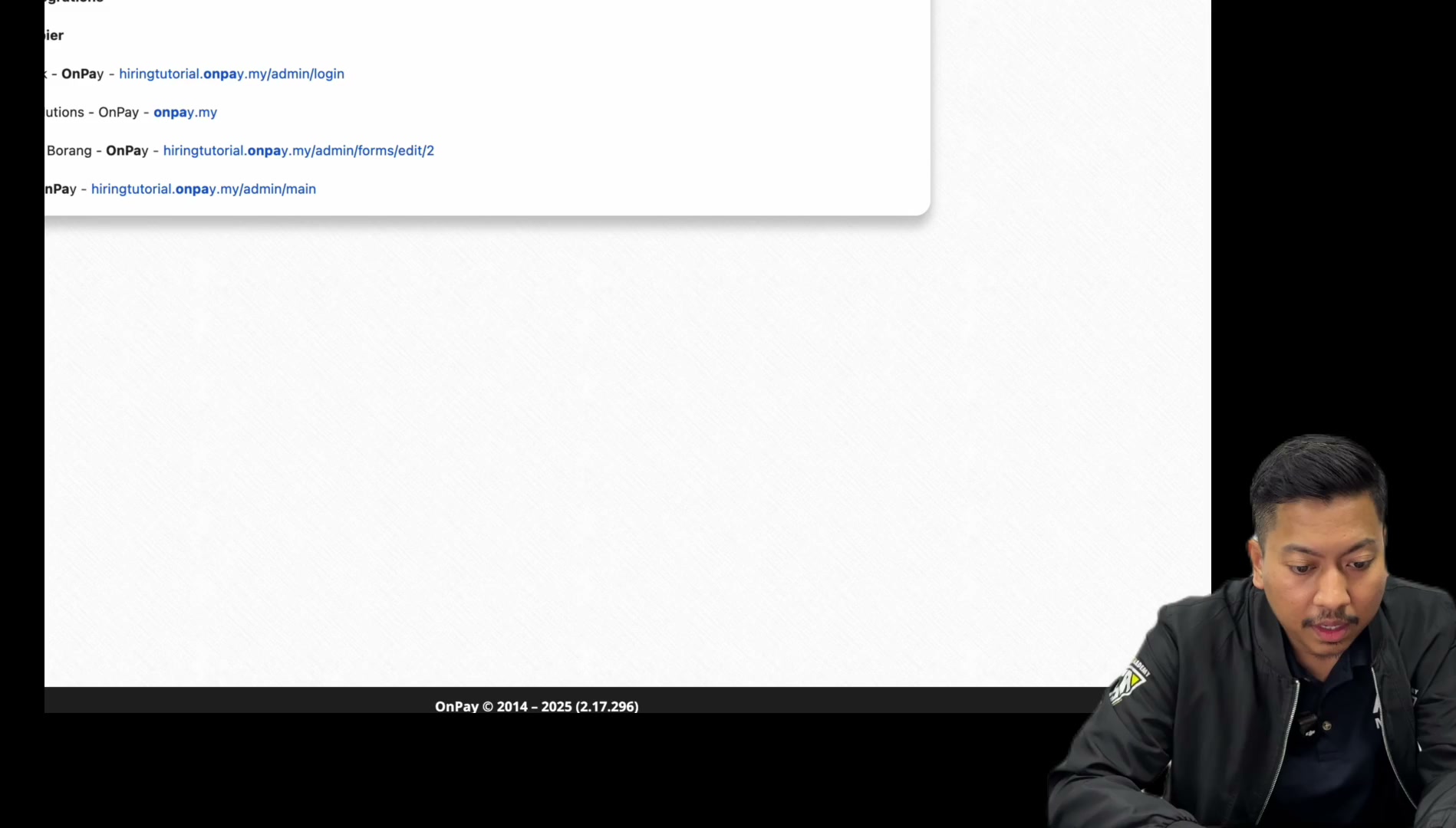1456x828 pixels.
Task: Click the standalone 'OnPay' text beside onpay.my
Action: point(118,113)
